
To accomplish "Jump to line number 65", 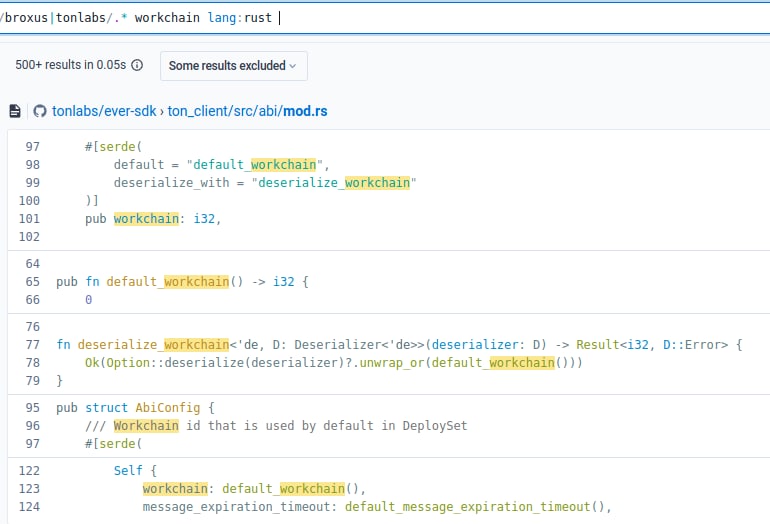I will pos(32,282).
